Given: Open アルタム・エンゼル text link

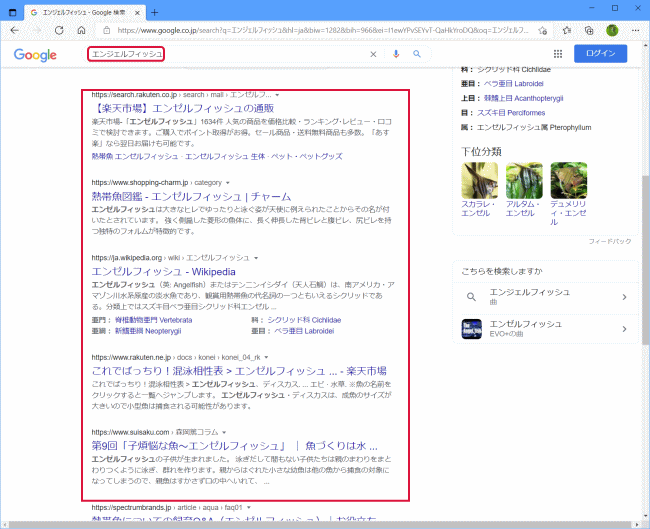Looking at the screenshot, I should 522,209.
